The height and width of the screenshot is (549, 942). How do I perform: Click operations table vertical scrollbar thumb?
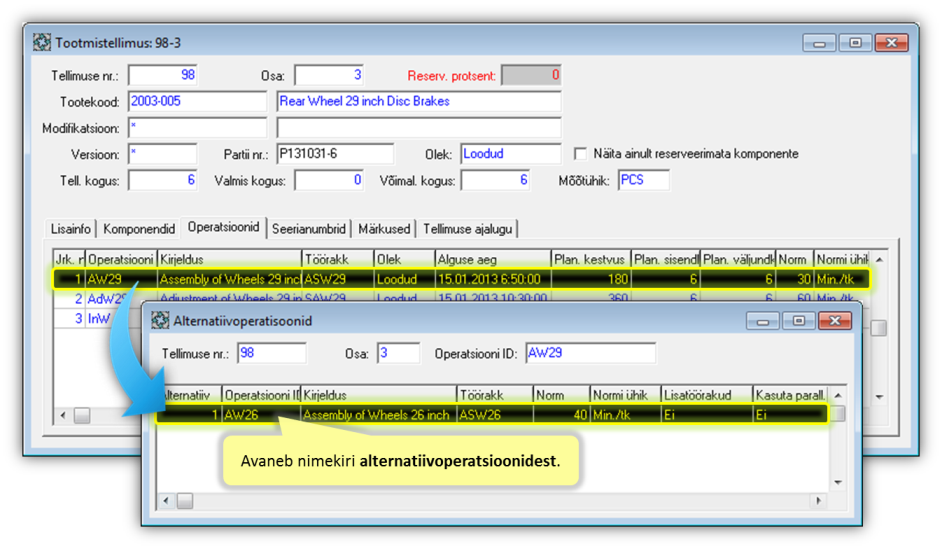879,328
